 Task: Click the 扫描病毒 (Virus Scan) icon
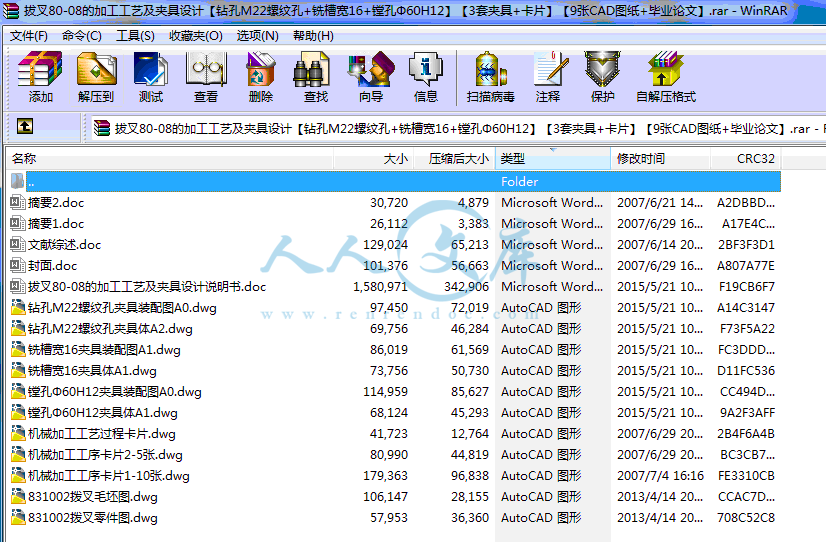(x=490, y=69)
